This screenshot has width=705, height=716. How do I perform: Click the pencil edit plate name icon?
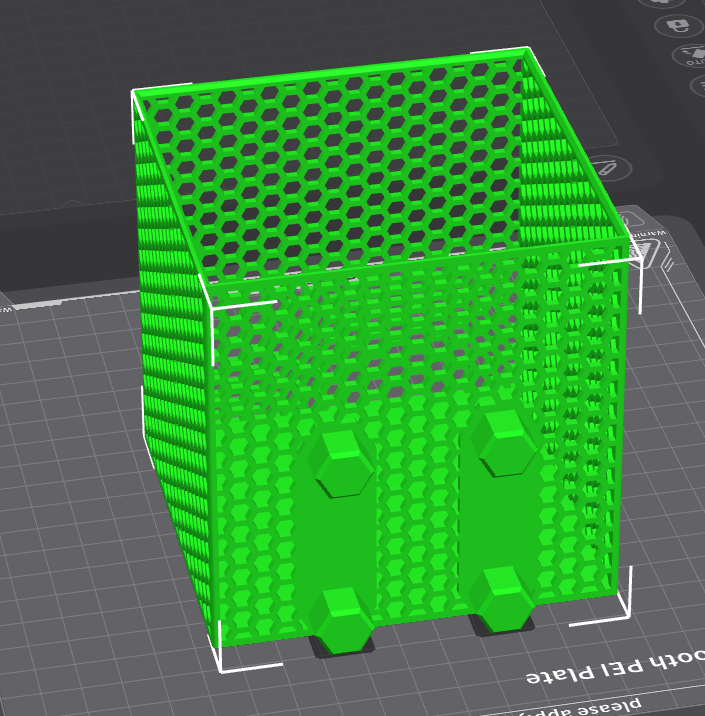(x=609, y=168)
